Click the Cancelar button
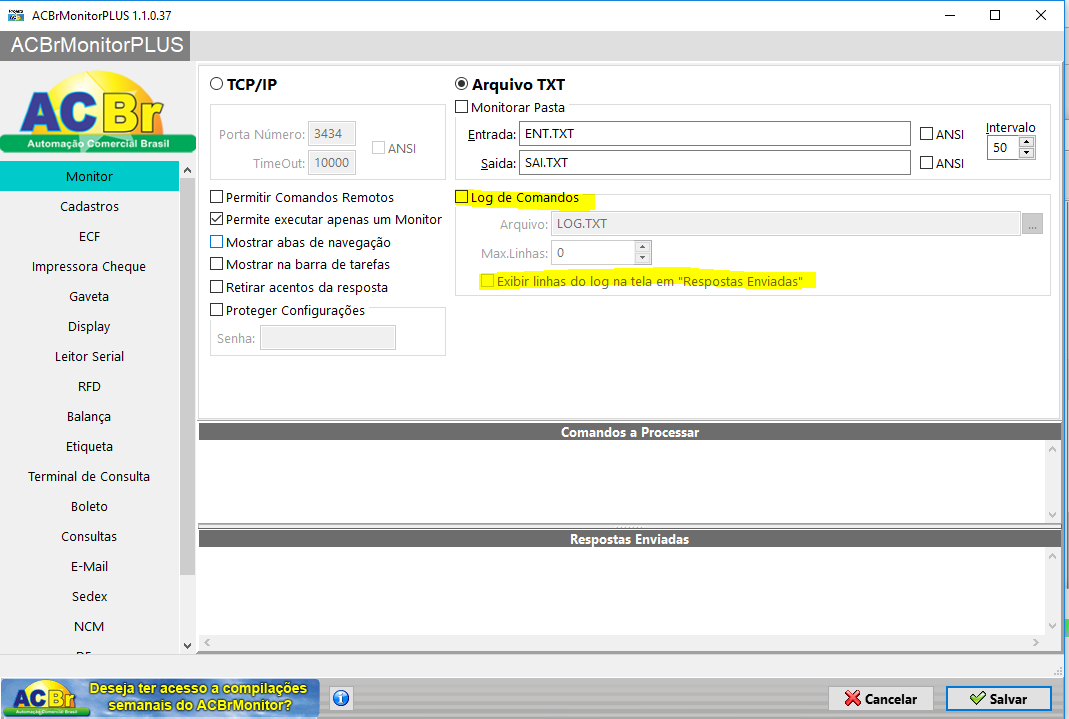The image size is (1069, 719). 880,699
